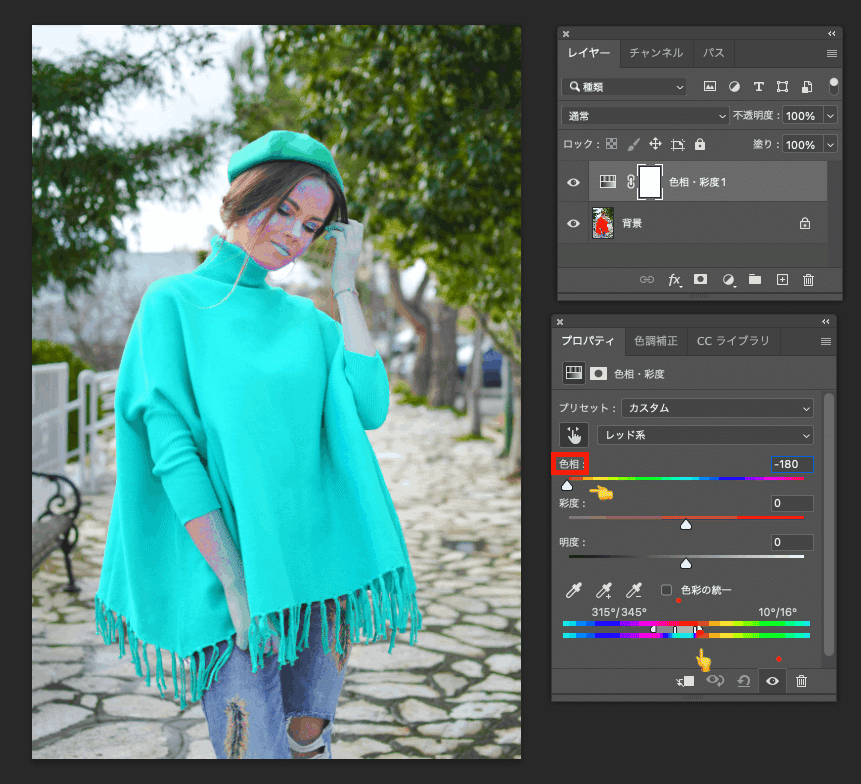This screenshot has height=784, width=861.
Task: Click the Lock all padlock icon
Action: point(700,144)
